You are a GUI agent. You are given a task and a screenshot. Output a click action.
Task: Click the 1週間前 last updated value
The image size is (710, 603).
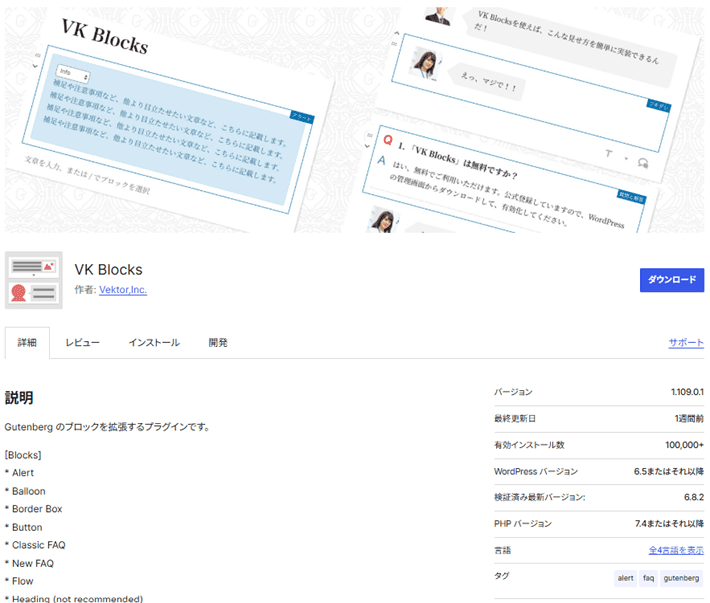(x=689, y=419)
